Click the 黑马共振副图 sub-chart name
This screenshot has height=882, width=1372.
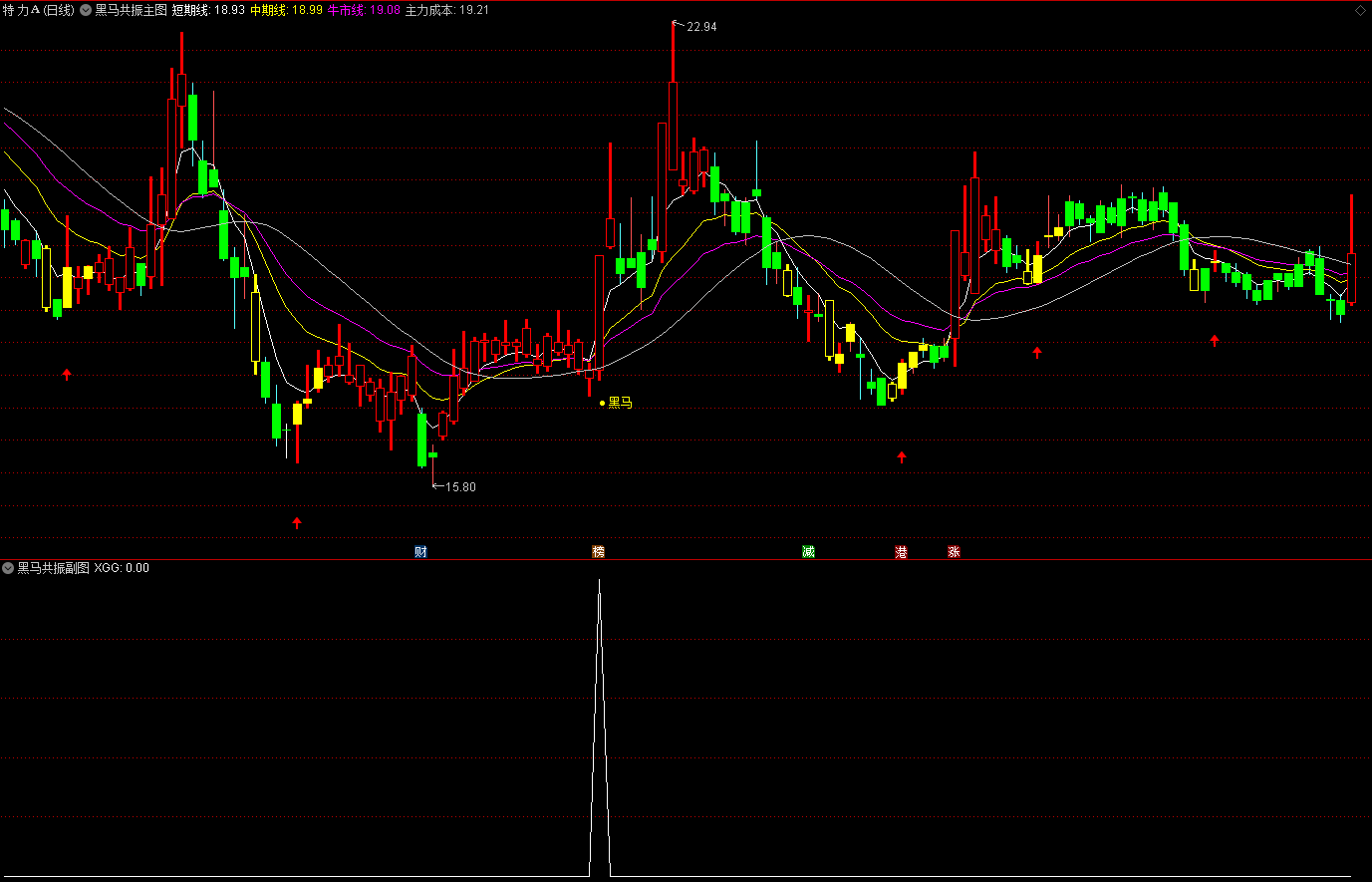click(x=53, y=568)
